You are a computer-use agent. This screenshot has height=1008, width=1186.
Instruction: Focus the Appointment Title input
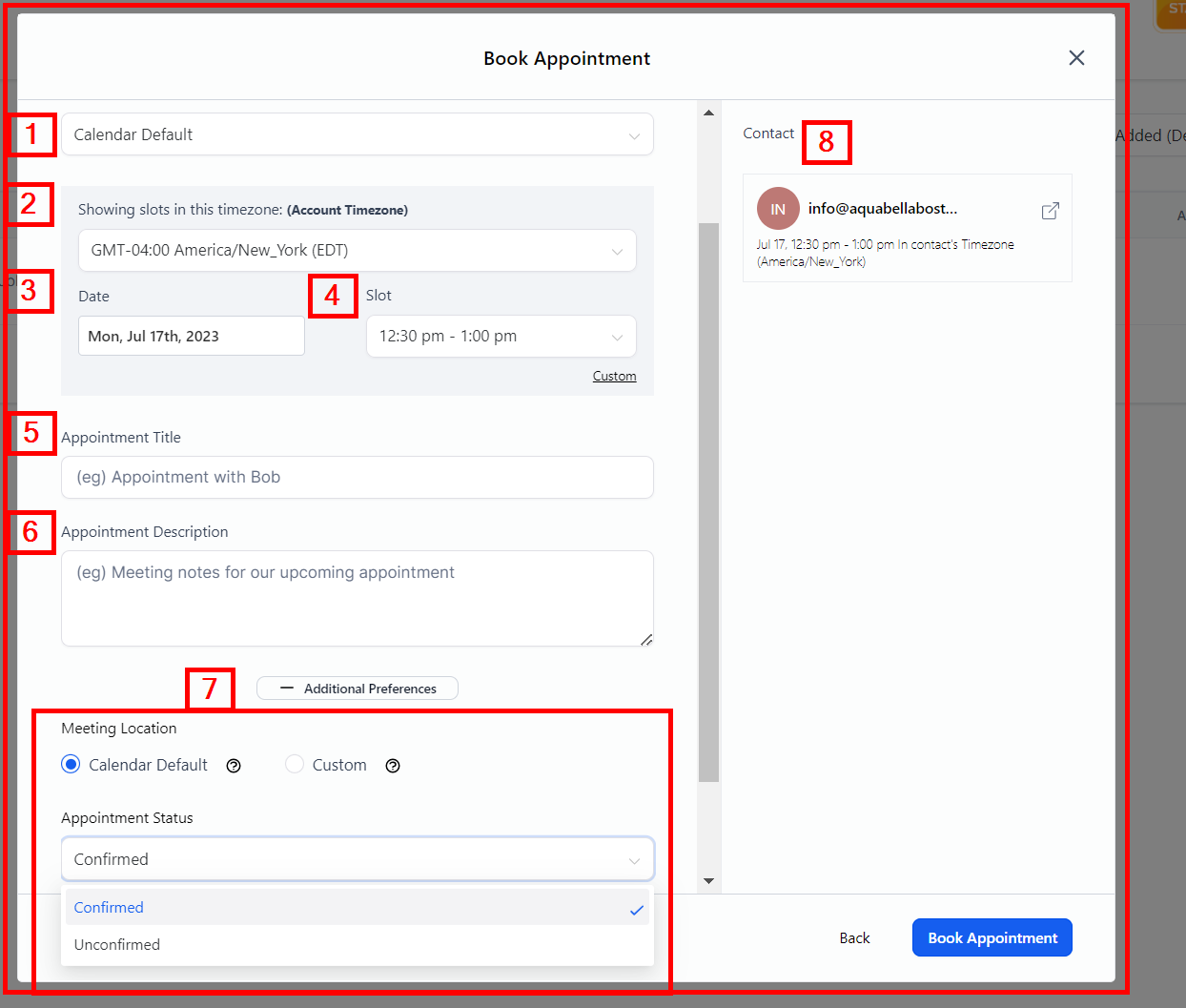tap(358, 477)
